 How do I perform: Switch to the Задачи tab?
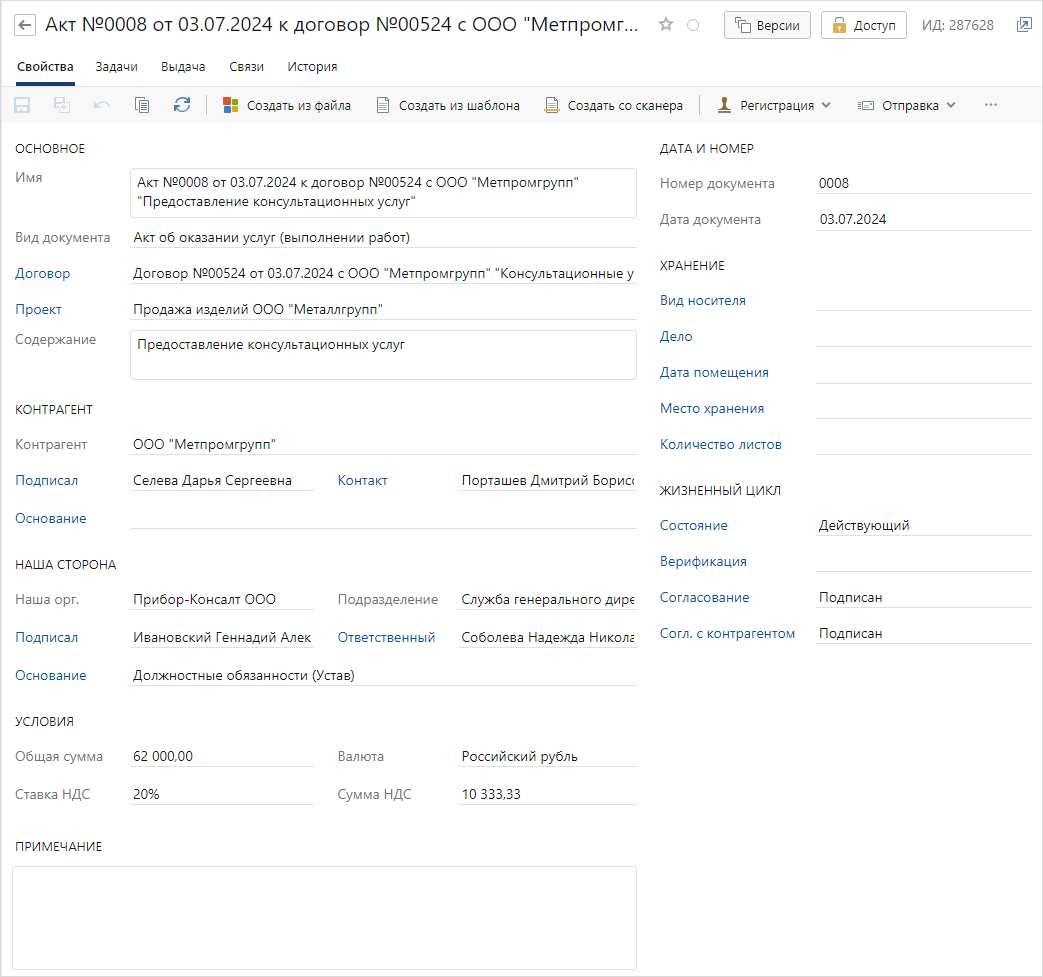pyautogui.click(x=117, y=67)
